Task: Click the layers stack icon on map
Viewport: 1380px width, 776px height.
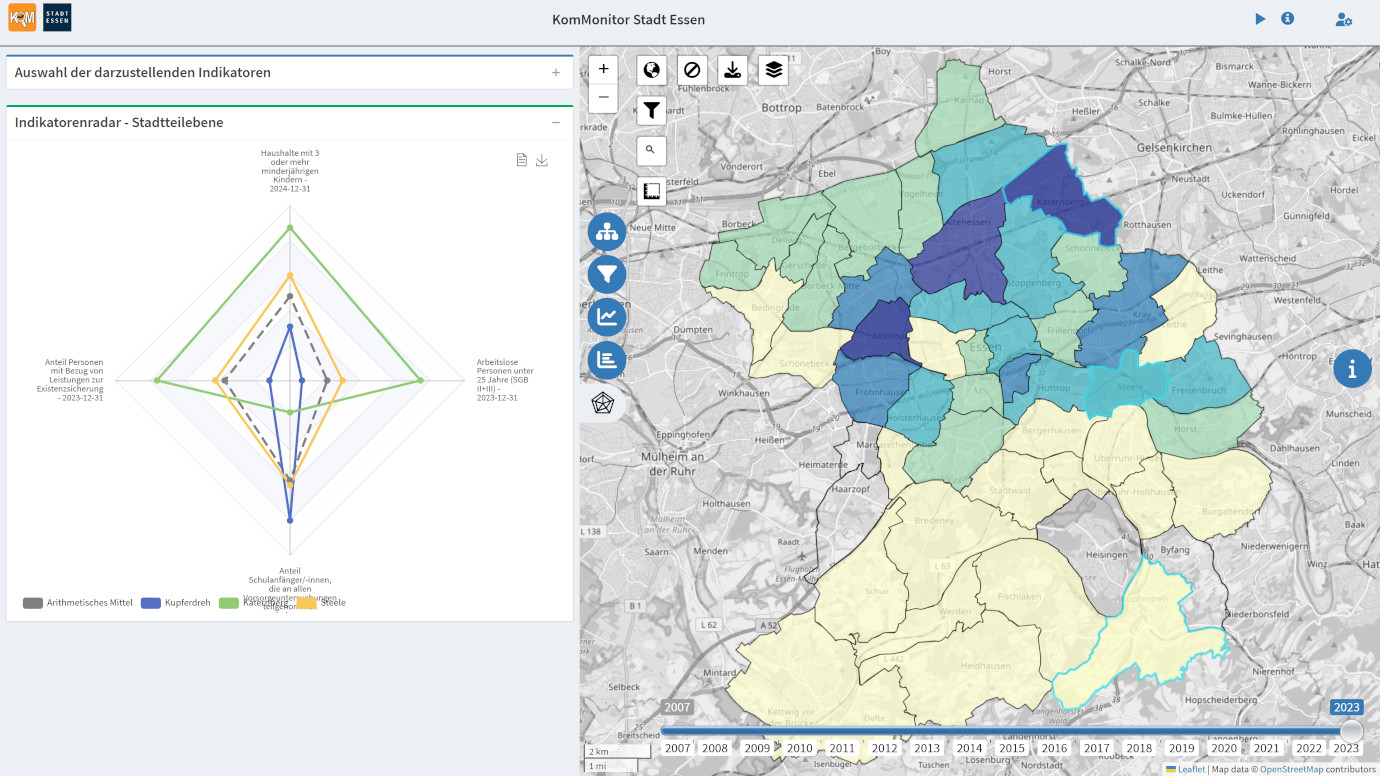Action: coord(773,70)
